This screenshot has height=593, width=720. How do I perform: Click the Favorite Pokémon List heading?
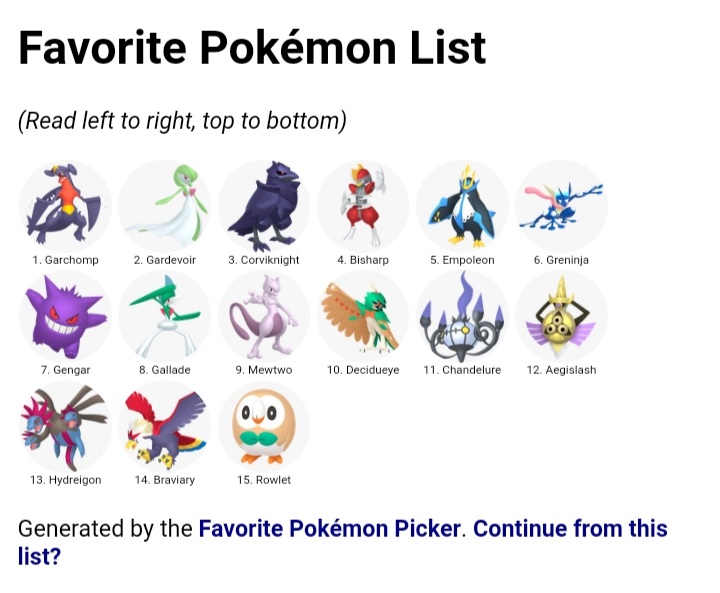252,47
